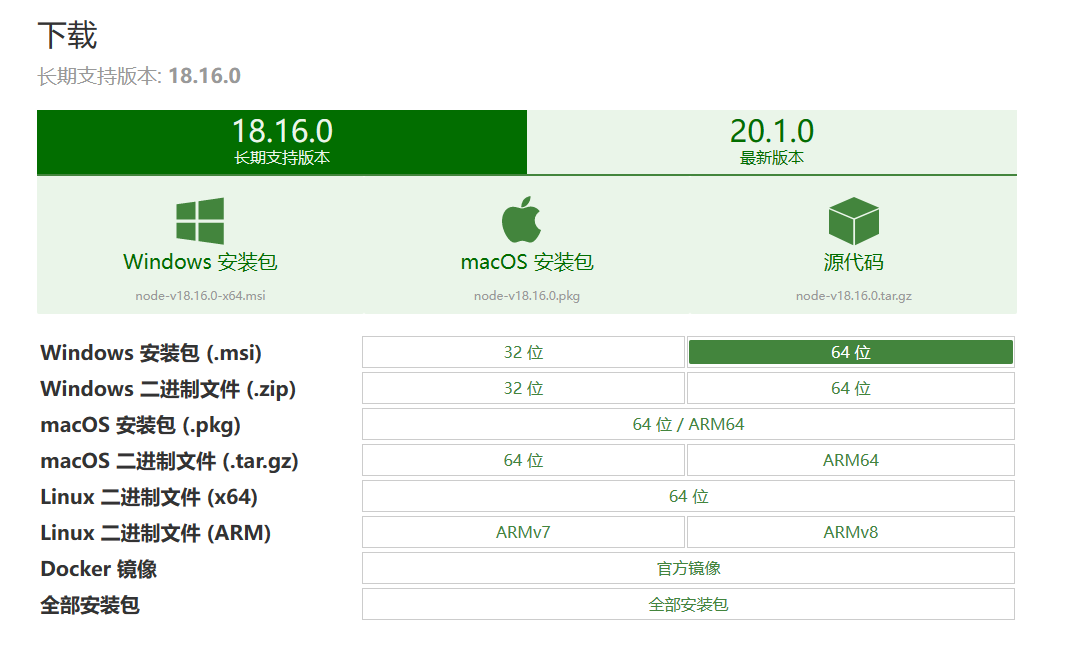Open the 全部安装包 link in table
The width and height of the screenshot is (1067, 653).
[x=688, y=605]
